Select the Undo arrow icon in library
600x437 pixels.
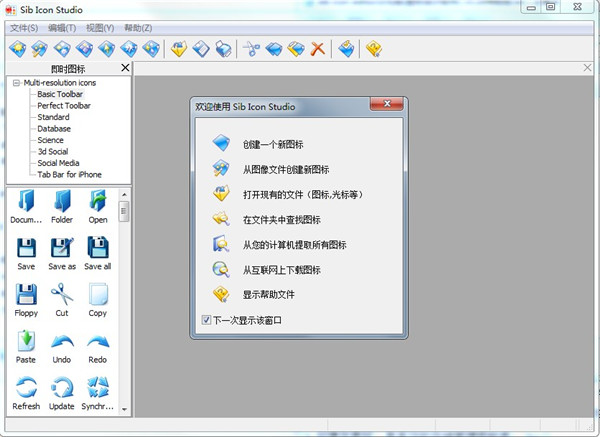[62, 346]
